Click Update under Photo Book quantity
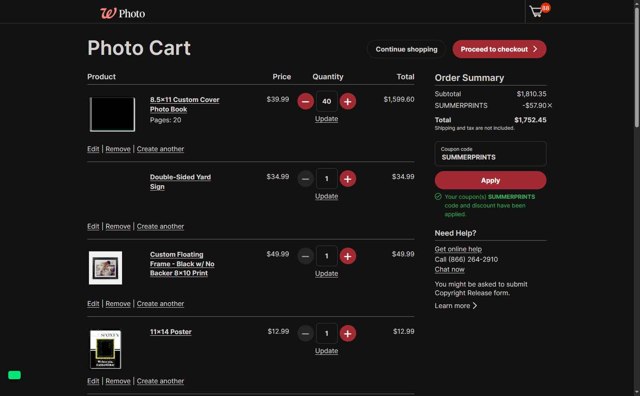Screen dimensions: 640x396 pos(327,119)
